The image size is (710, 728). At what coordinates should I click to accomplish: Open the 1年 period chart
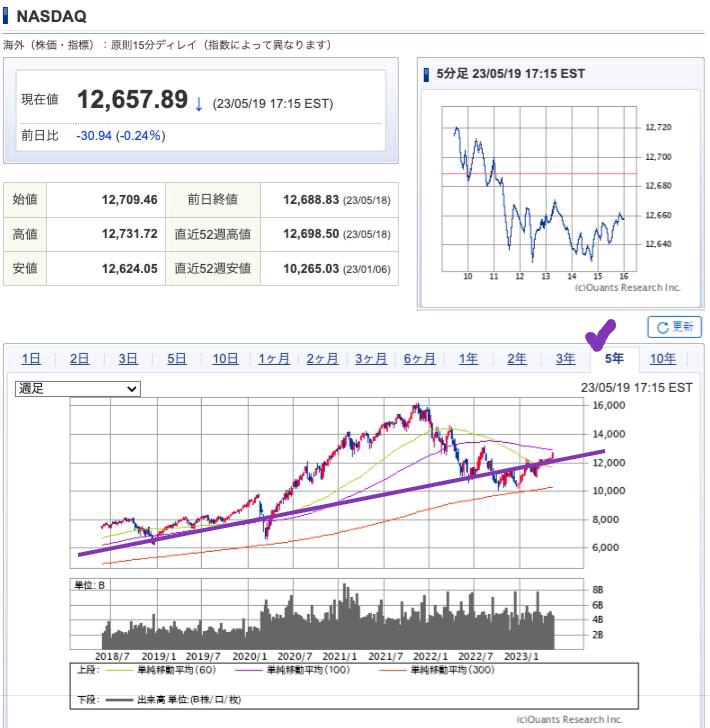point(468,359)
